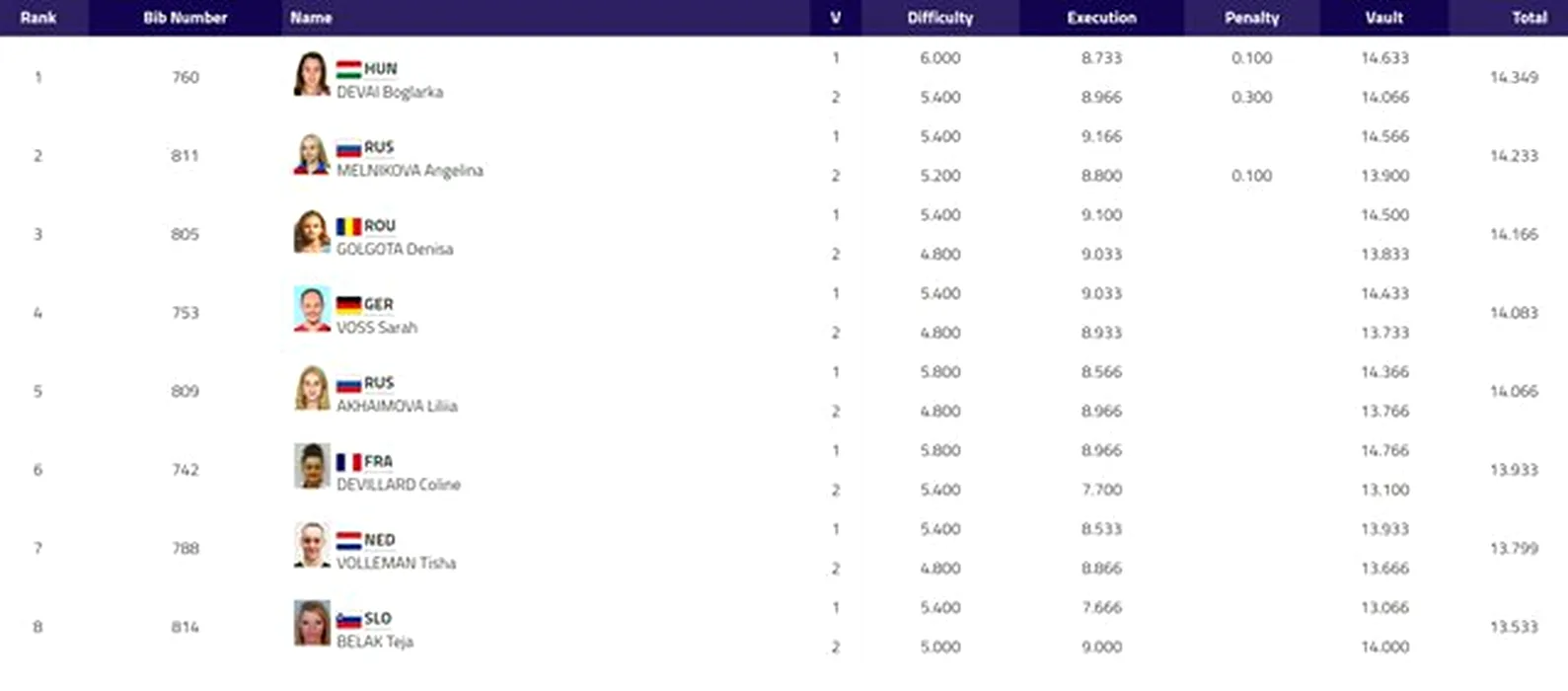Sort by the Name column header
The image size is (1568, 691).
click(x=311, y=18)
